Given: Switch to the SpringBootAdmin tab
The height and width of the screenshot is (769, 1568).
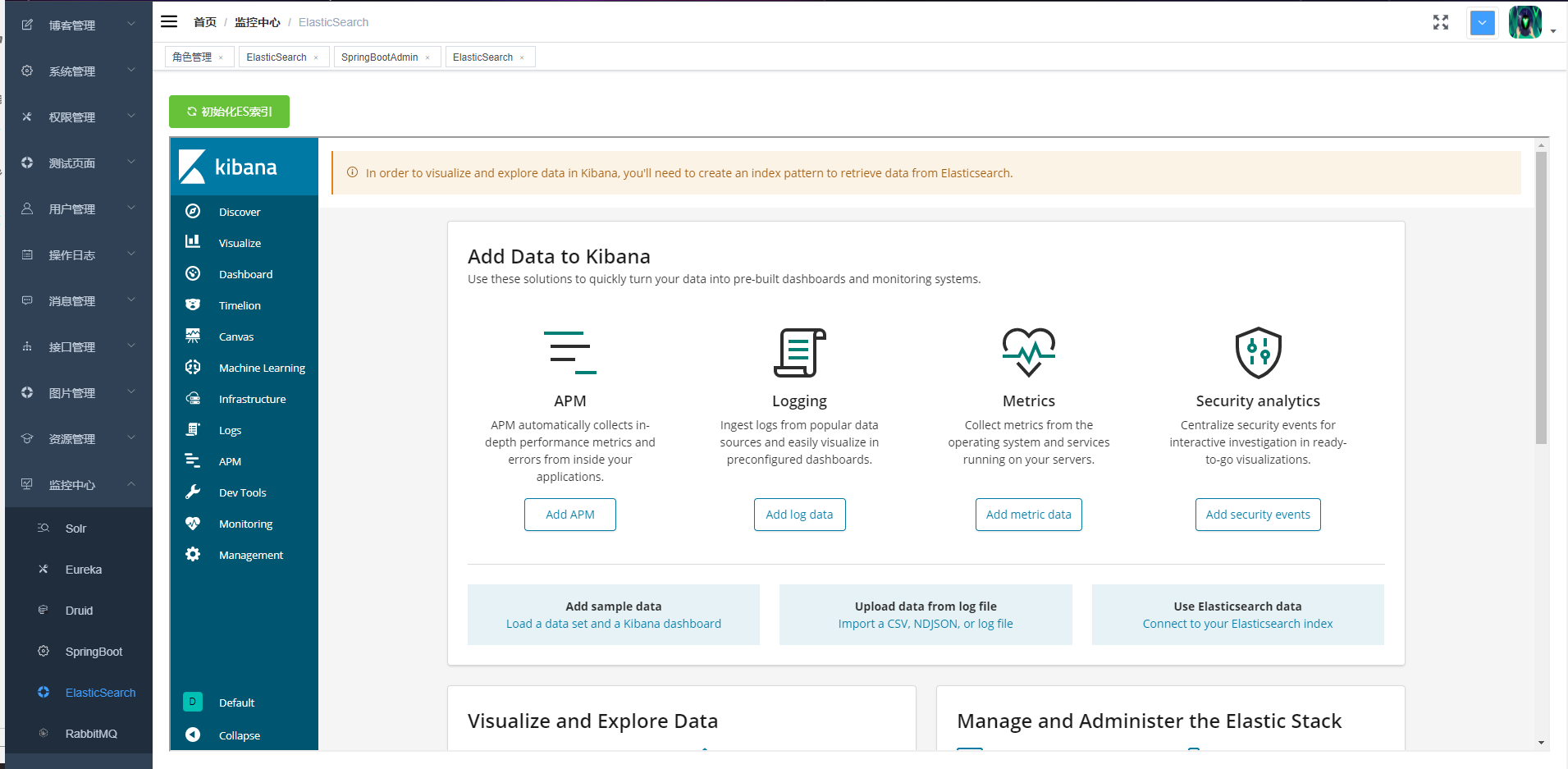Looking at the screenshot, I should pyautogui.click(x=380, y=57).
